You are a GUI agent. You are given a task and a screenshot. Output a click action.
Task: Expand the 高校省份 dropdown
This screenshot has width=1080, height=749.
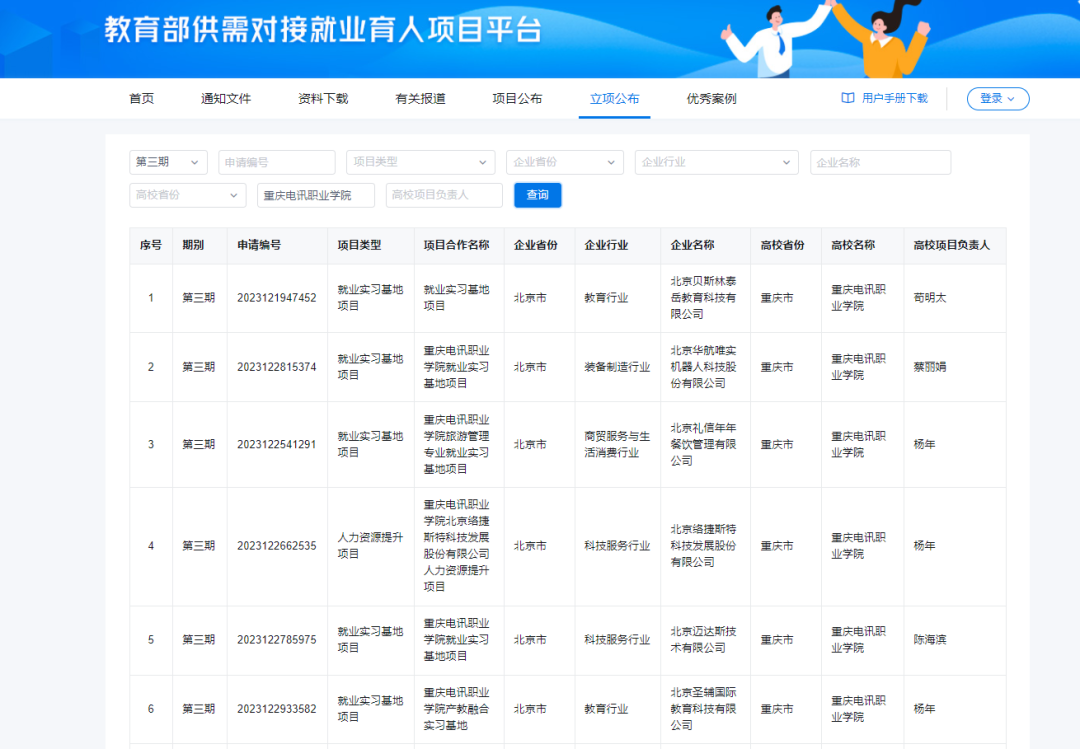(x=187, y=195)
